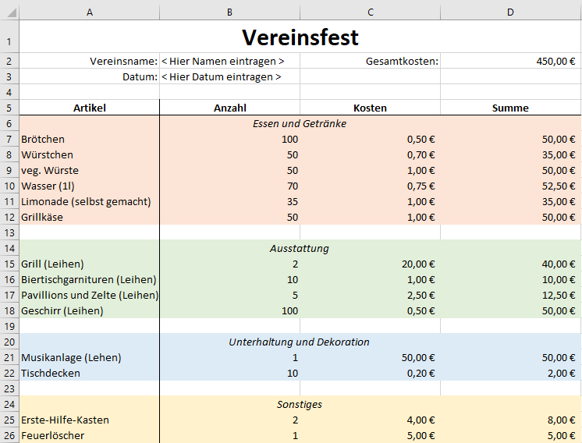This screenshot has height=443, width=582.
Task: Select row 13 header
Action: coord(9,233)
